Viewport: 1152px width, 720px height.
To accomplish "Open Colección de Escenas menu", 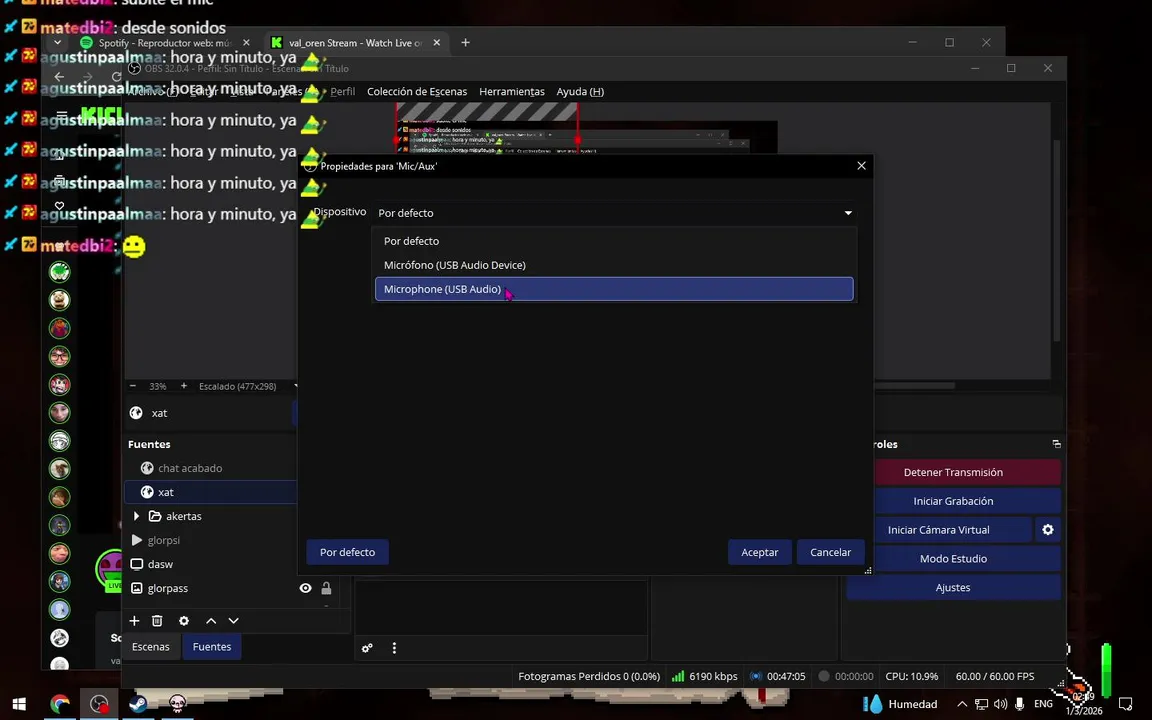I will click(x=417, y=92).
